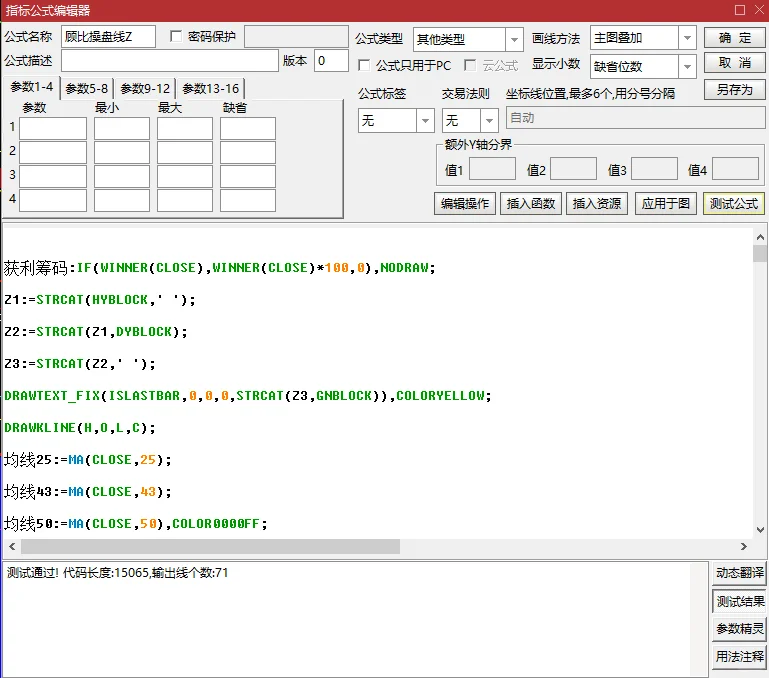Click the 确定 button
Viewport: 769px width, 678px height.
[734, 38]
